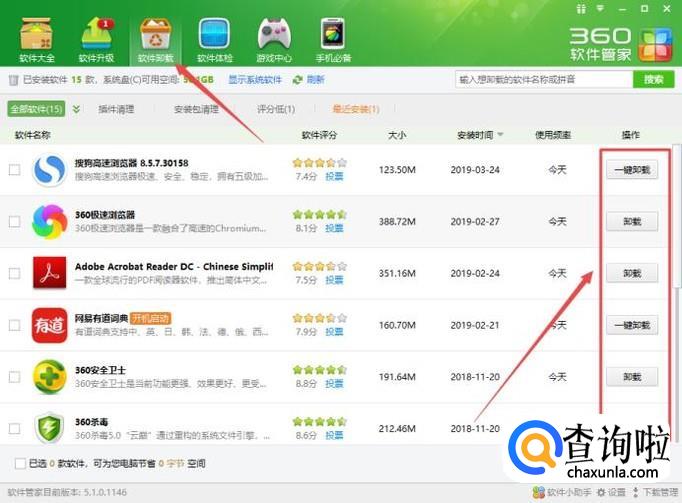The image size is (682, 503).
Task: Click the Adobe Acrobat Reader icon
Action: coord(50,273)
